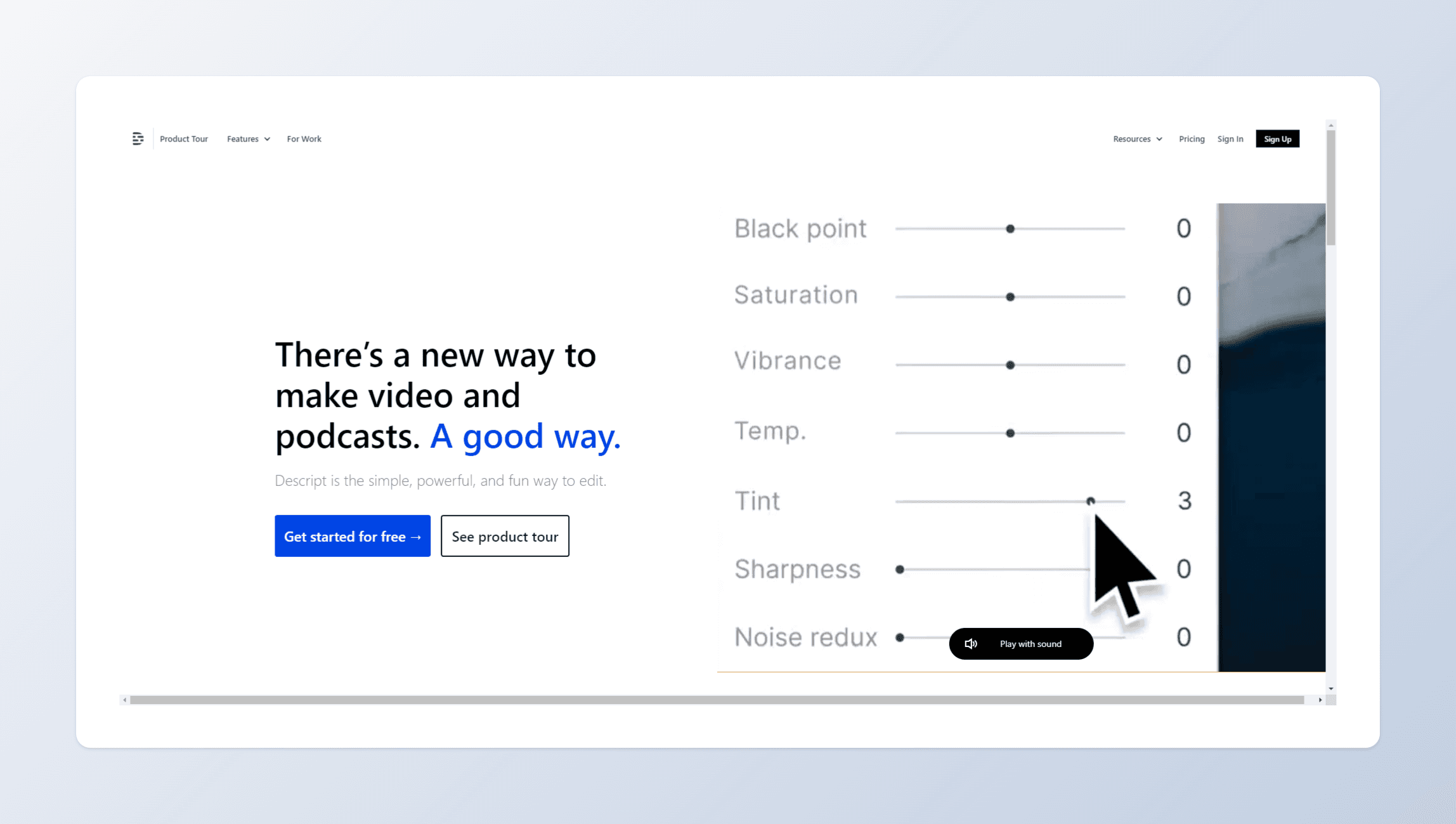This screenshot has height=824, width=1456.
Task: Click Get started for free button
Action: pos(352,536)
